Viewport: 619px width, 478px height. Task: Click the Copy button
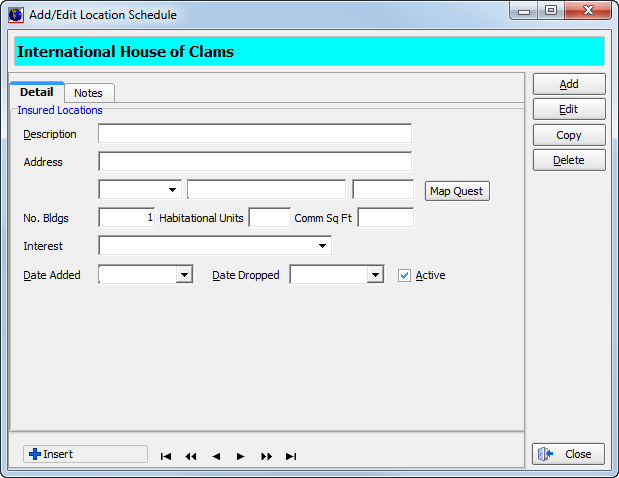click(568, 135)
